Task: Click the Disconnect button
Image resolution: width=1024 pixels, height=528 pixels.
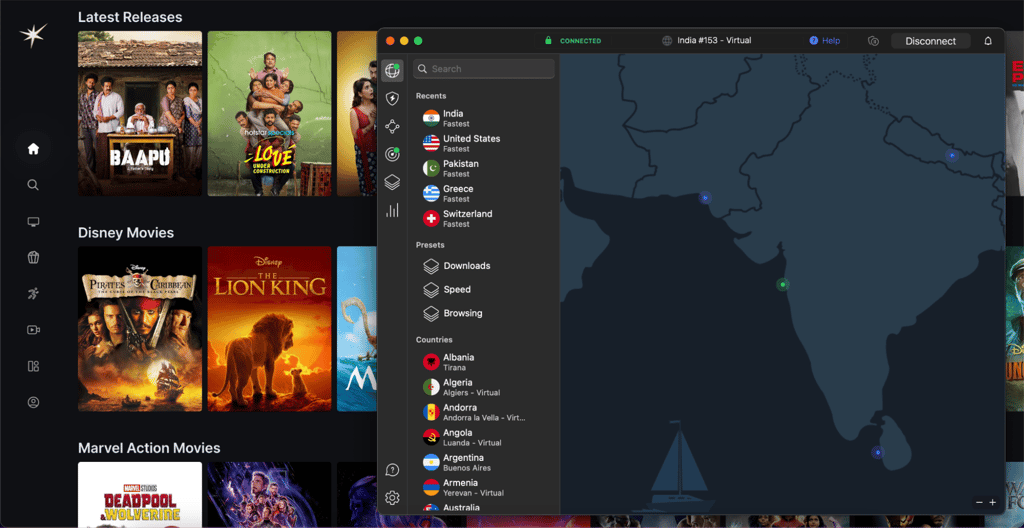Action: pos(931,41)
